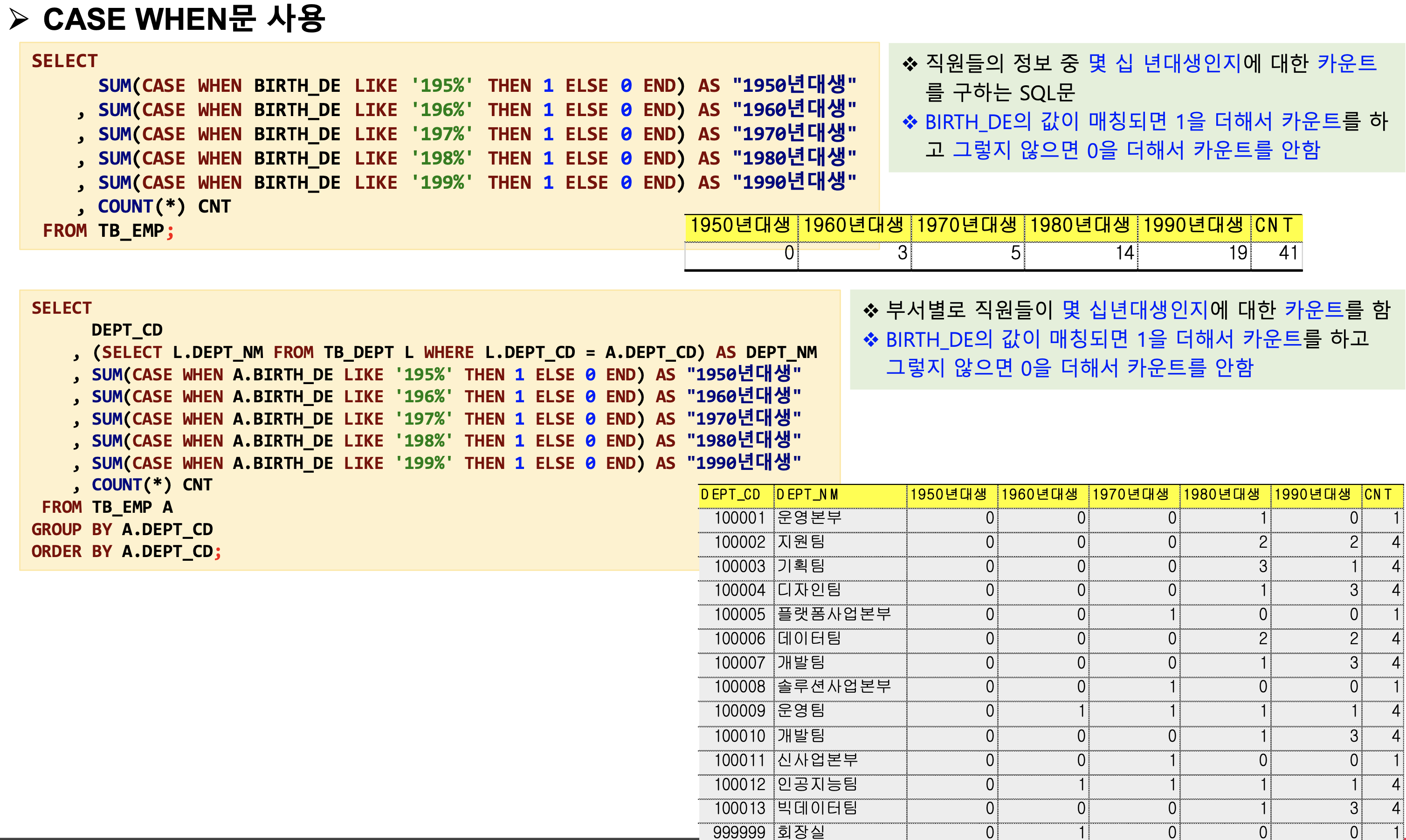
Task: Click blue diamond bullet in lower green note
Action: [x=870, y=340]
